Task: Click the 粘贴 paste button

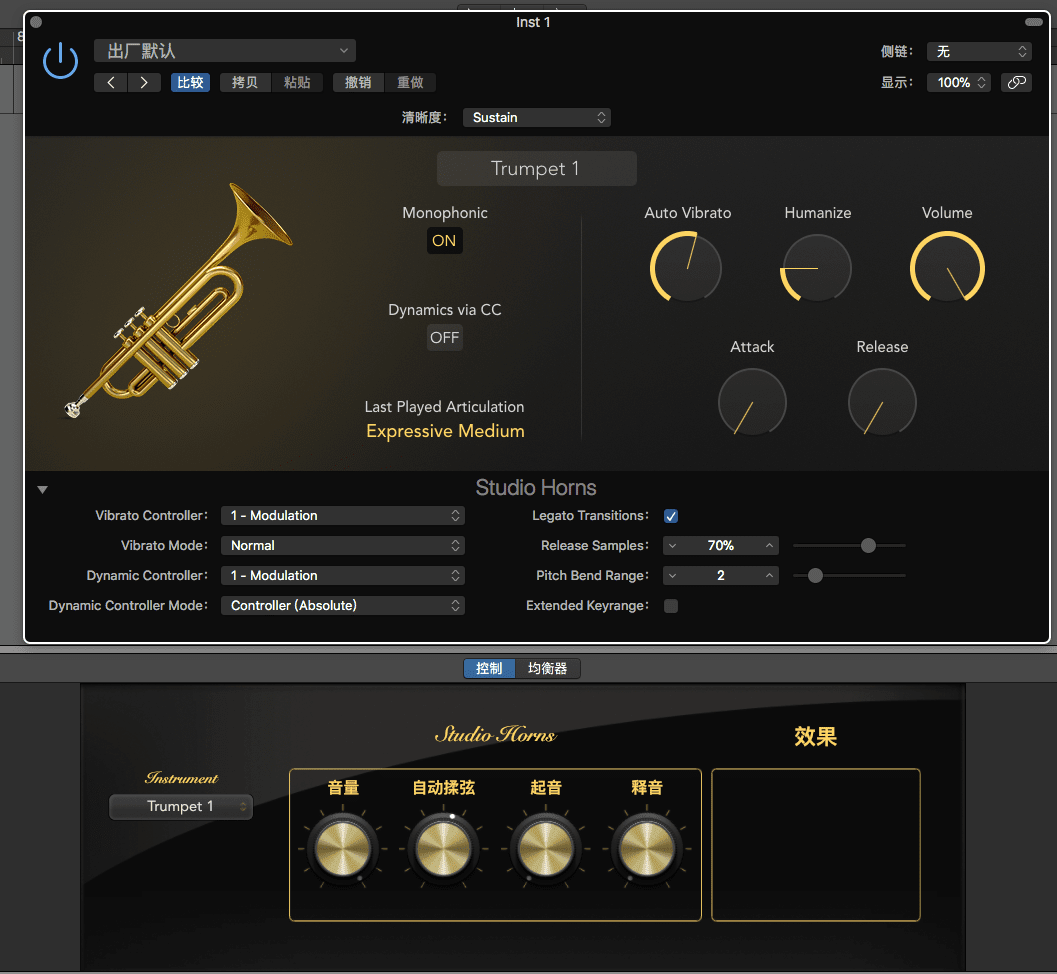Action: coord(297,82)
